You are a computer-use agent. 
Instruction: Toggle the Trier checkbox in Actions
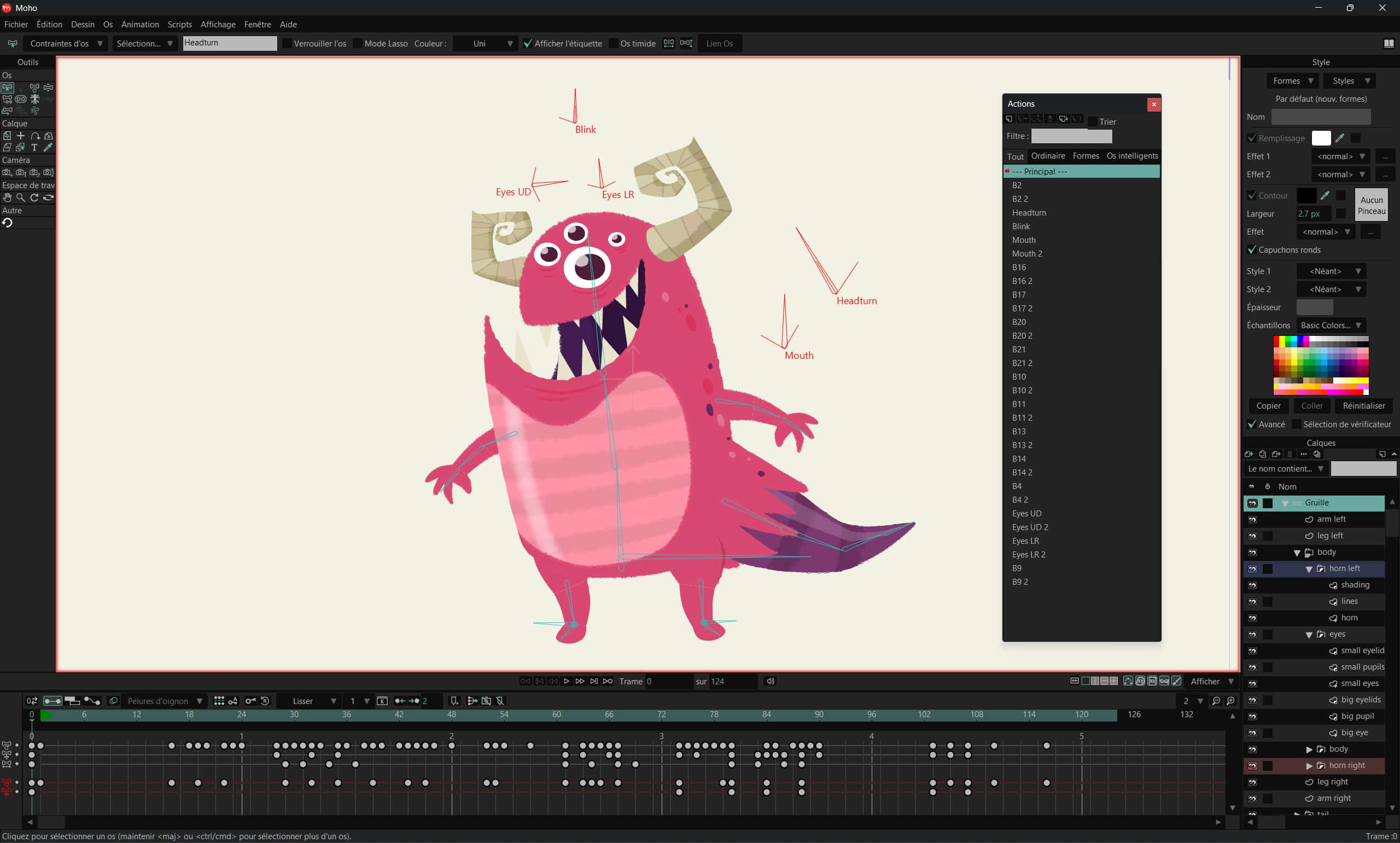pyautogui.click(x=1092, y=121)
